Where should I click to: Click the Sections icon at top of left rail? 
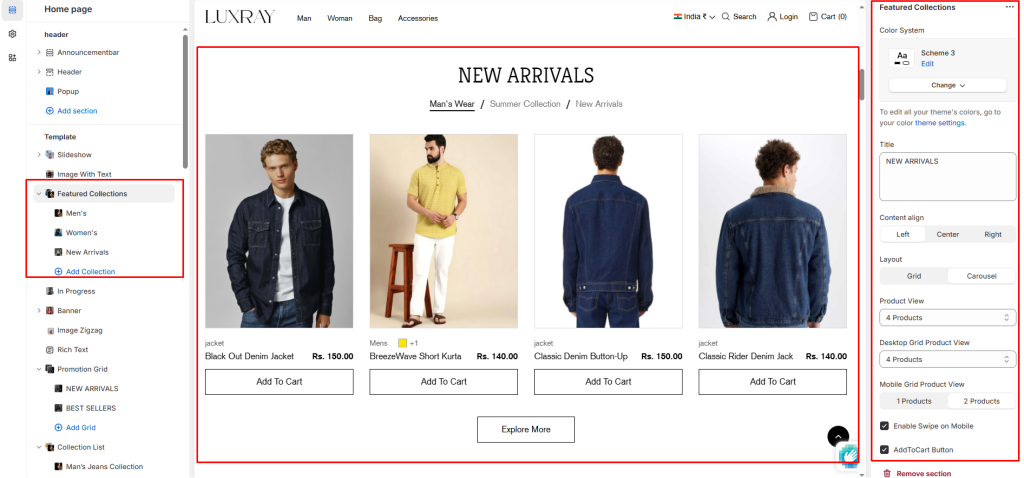click(x=12, y=10)
